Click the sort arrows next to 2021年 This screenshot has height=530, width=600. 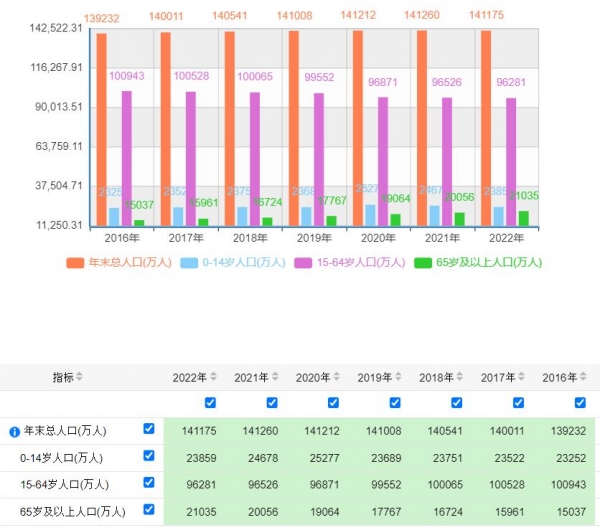pyautogui.click(x=275, y=377)
